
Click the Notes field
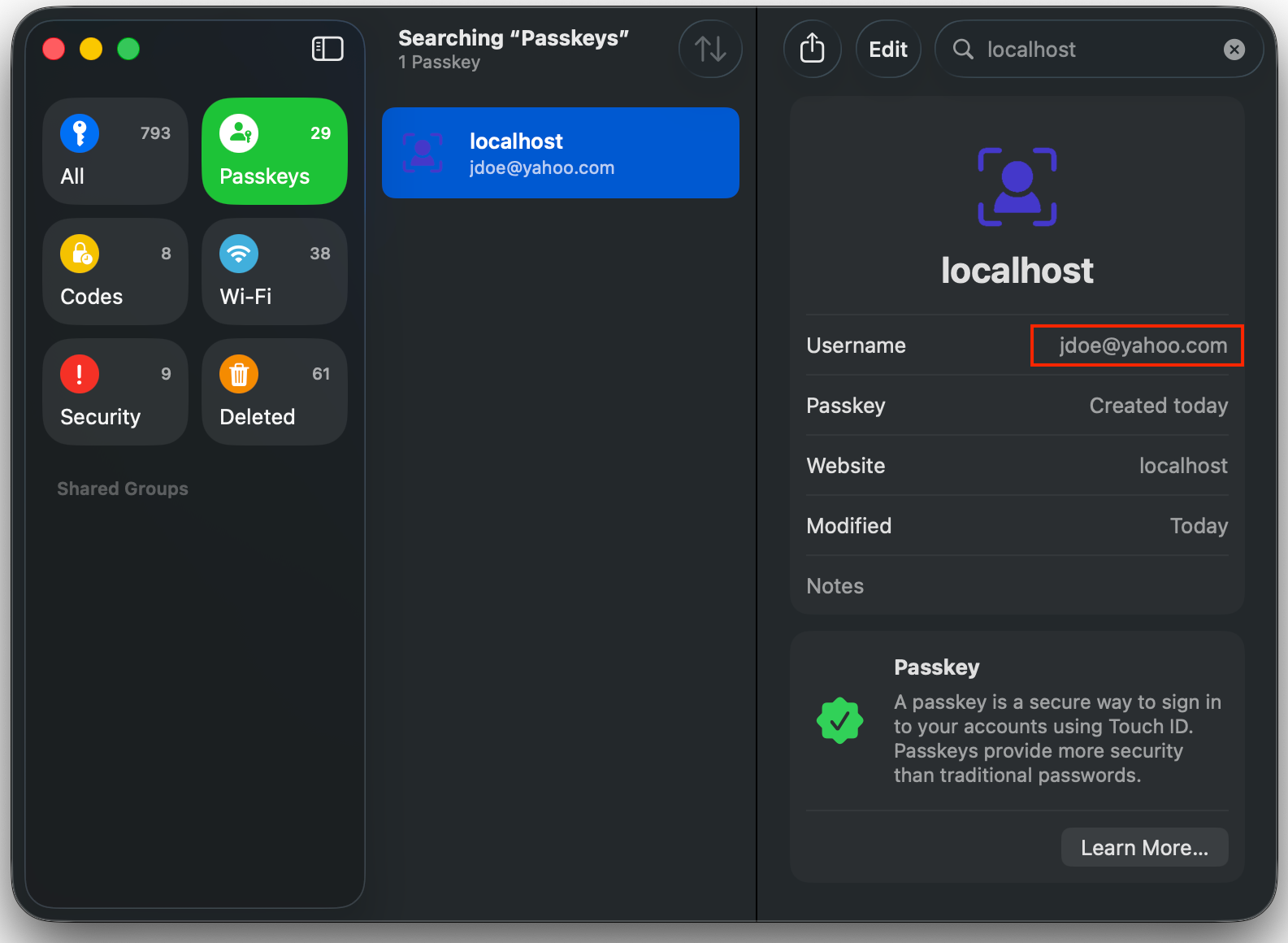(1017, 586)
